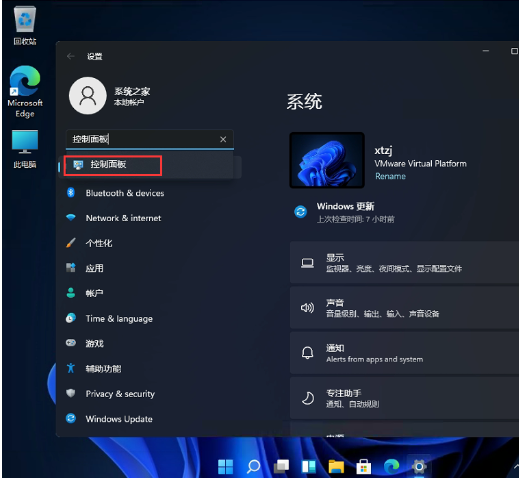Open the Recycle Bin desktop icon

25,25
